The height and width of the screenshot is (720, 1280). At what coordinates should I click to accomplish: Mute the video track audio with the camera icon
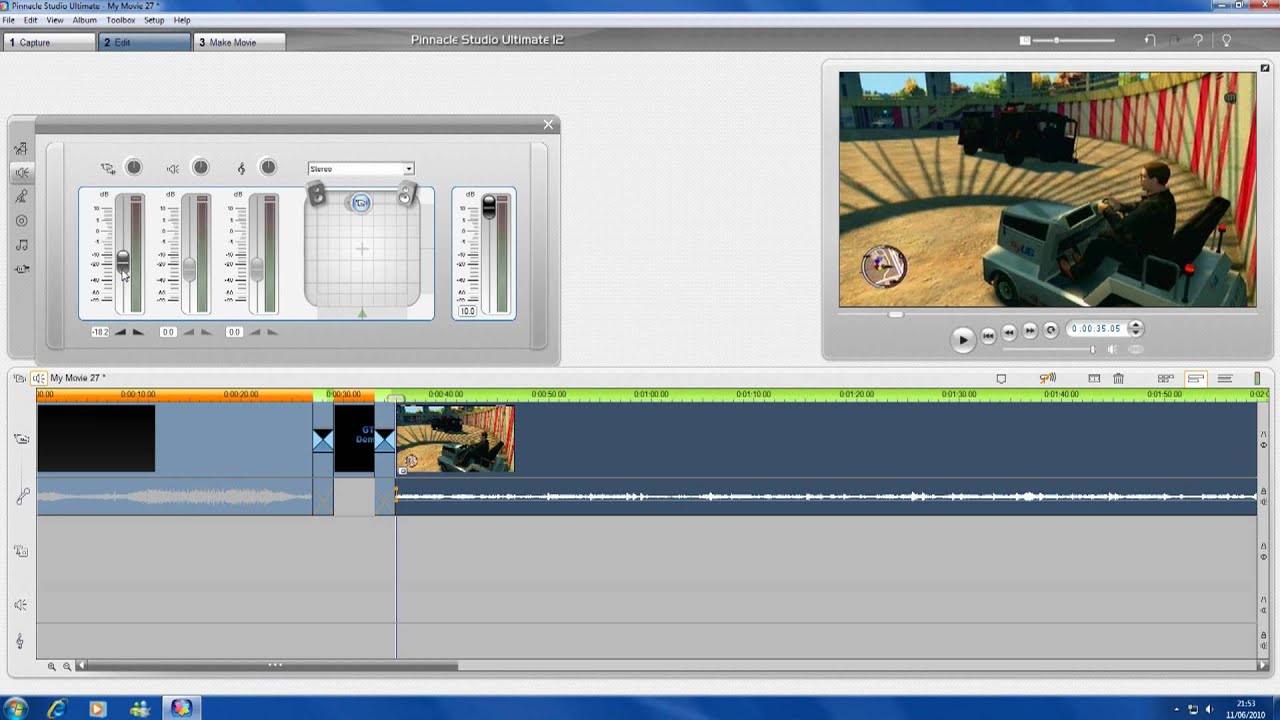click(x=108, y=168)
